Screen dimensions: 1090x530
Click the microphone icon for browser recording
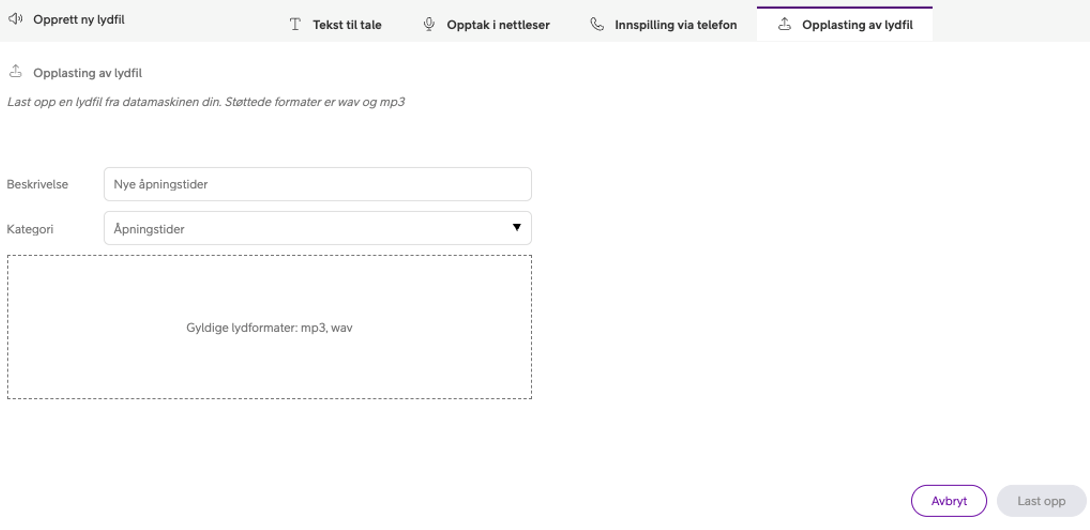pos(429,24)
